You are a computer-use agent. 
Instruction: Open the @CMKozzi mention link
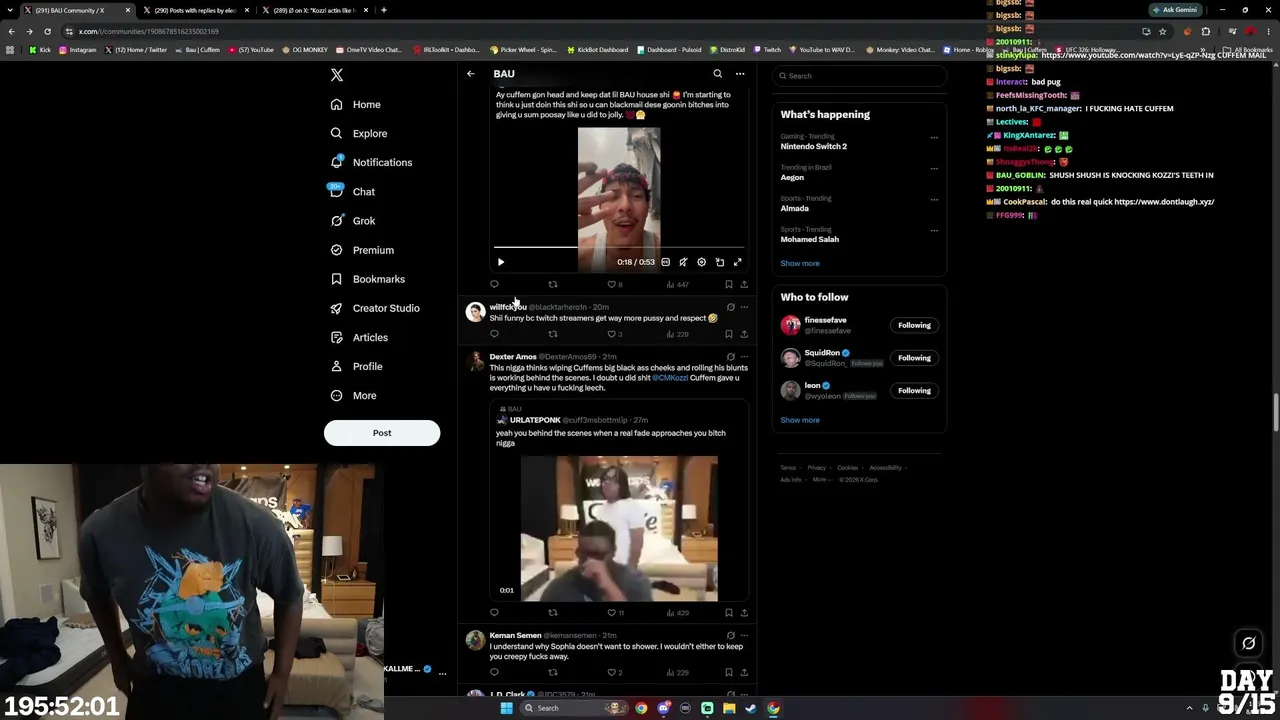coord(670,378)
